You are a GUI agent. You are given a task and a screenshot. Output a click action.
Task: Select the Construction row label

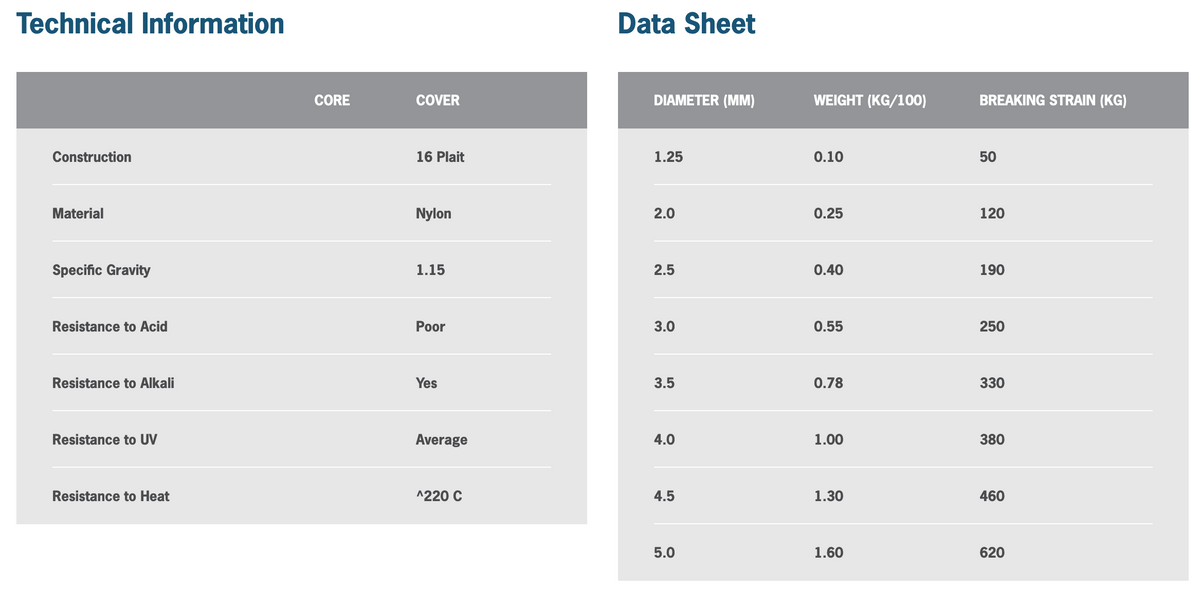pyautogui.click(x=92, y=157)
